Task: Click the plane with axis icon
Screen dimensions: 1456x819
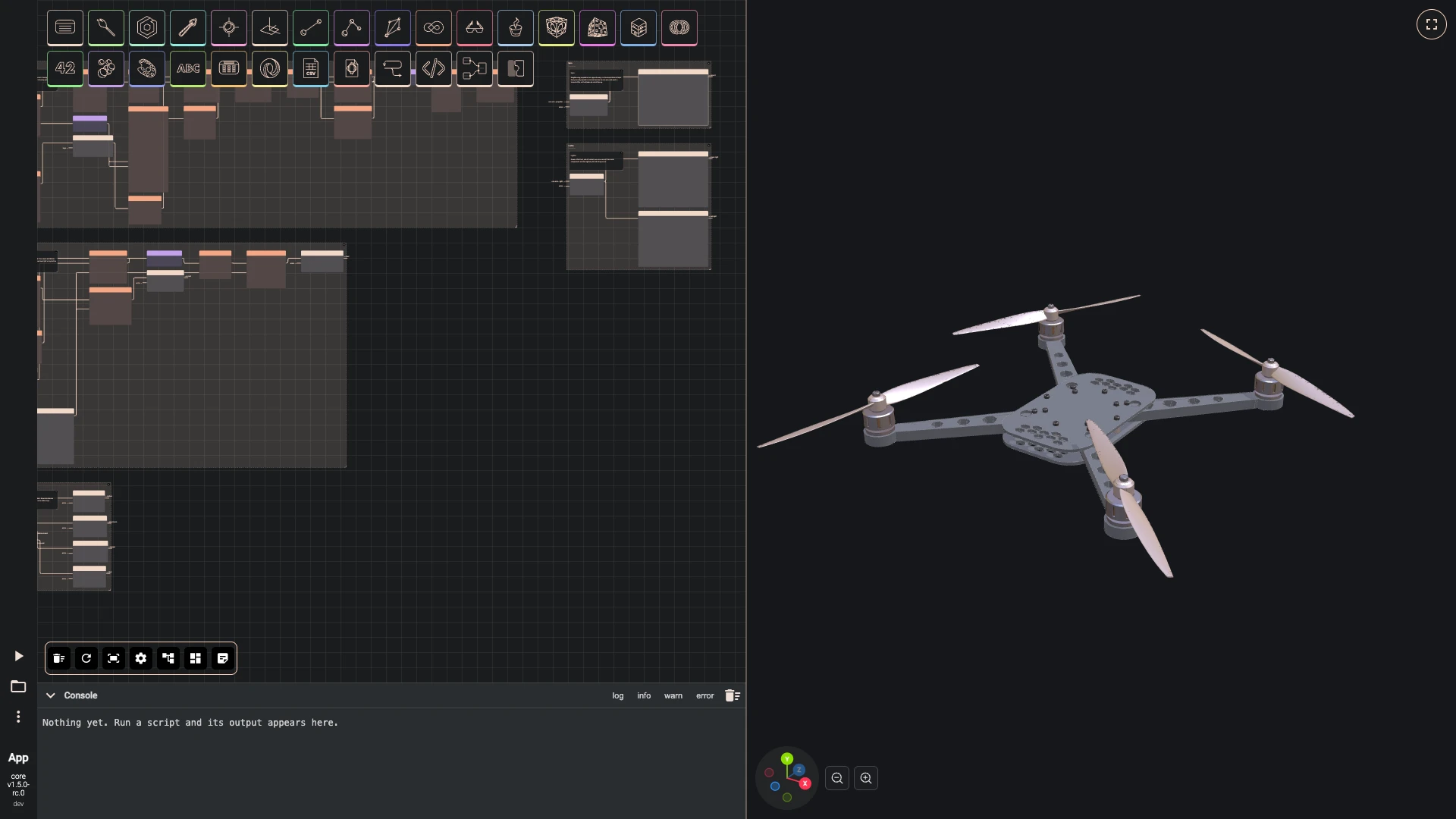Action: point(270,27)
